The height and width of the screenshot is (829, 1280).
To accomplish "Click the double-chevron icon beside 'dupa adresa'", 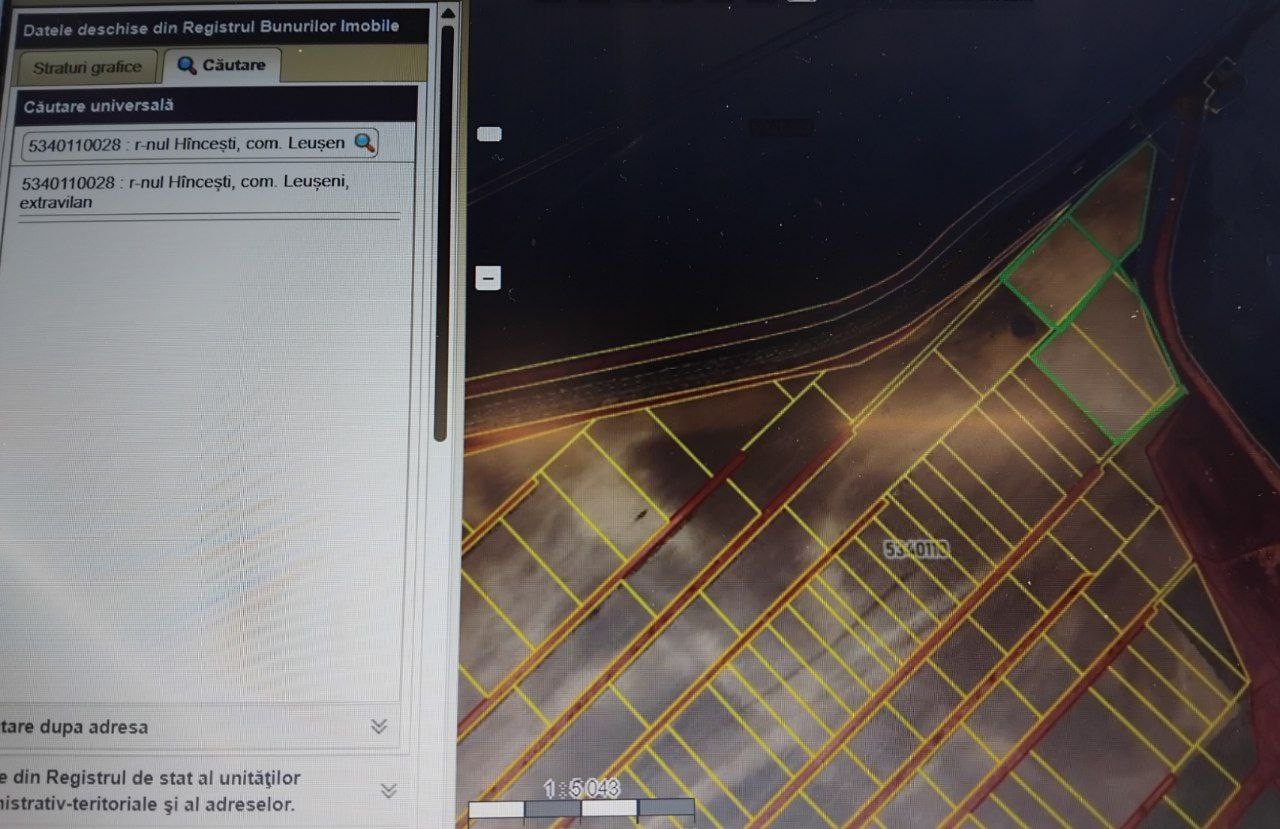I will (x=378, y=727).
